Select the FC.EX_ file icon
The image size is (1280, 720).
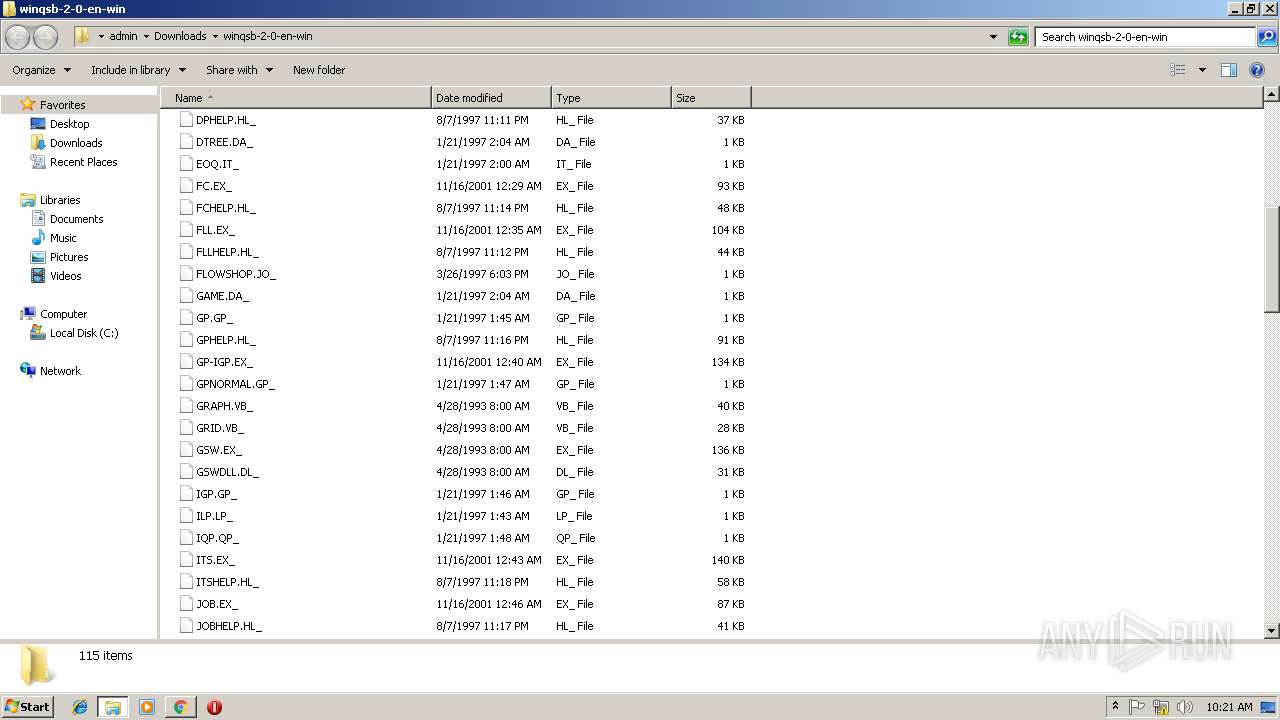point(186,186)
